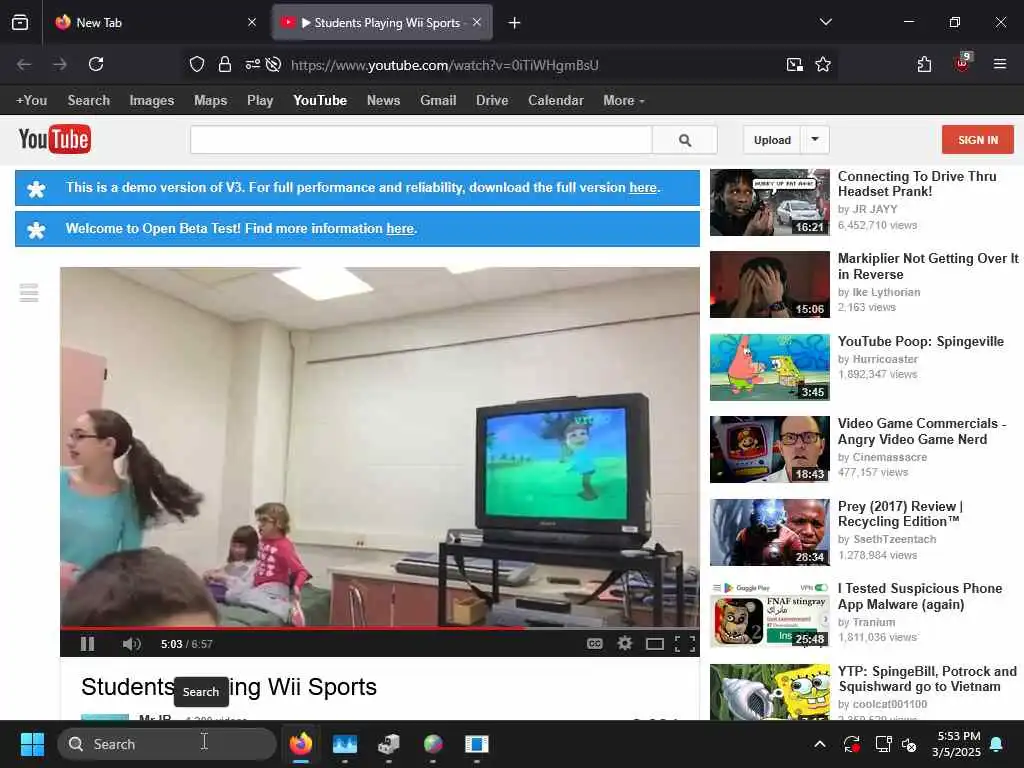Select Drive in the Google bar
The width and height of the screenshot is (1024, 768).
coord(492,101)
